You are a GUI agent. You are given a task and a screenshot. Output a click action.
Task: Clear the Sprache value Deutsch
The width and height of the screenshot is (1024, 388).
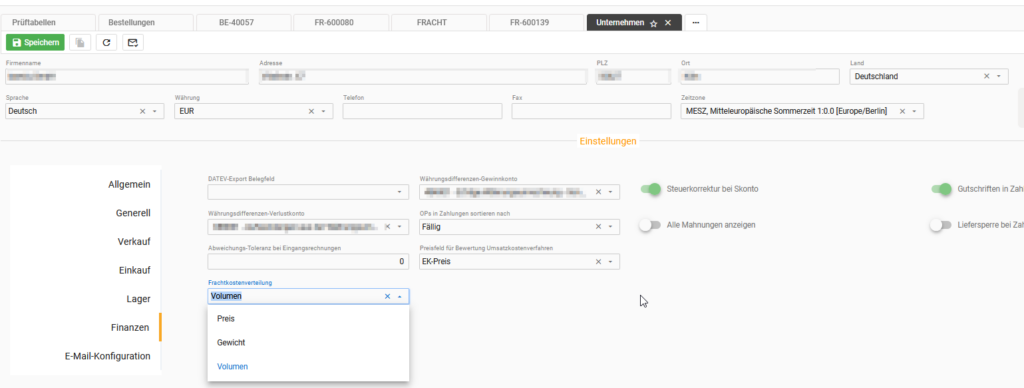click(142, 112)
